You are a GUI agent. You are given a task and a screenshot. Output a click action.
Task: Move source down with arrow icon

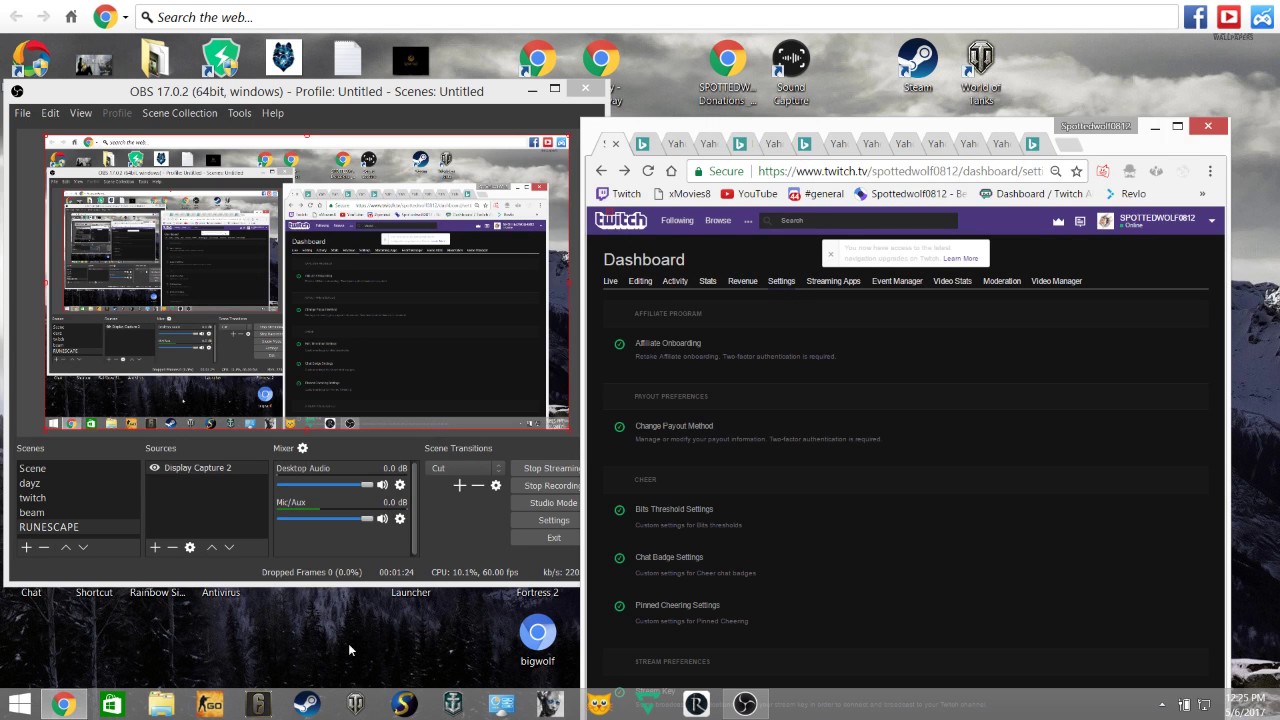point(229,547)
